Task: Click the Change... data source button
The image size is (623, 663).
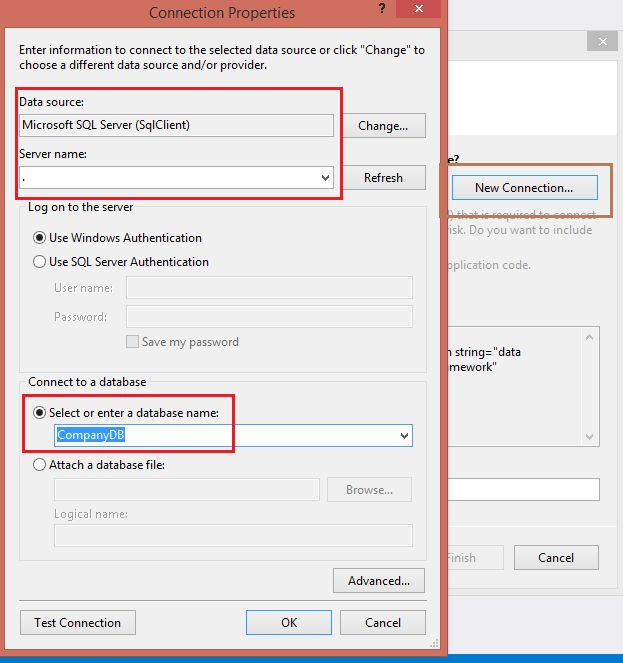Action: click(383, 126)
